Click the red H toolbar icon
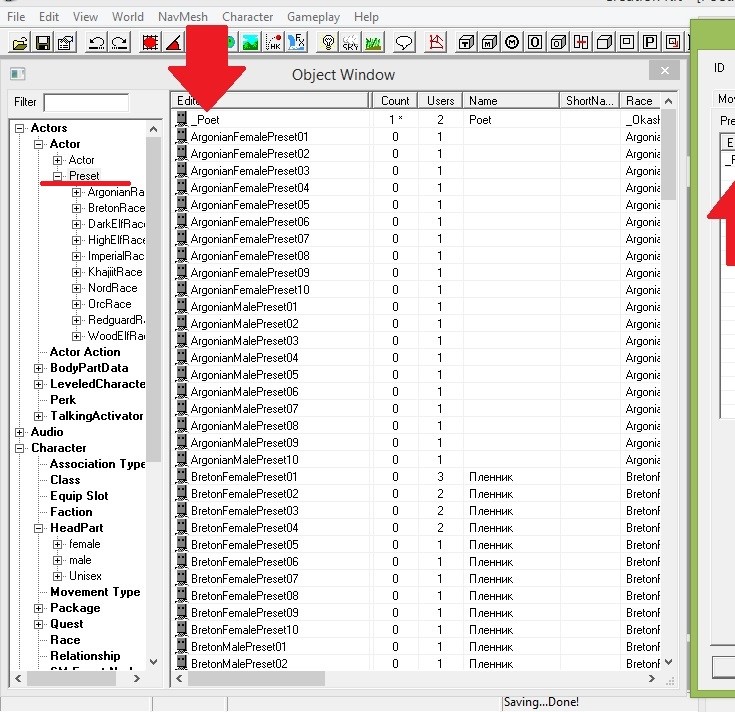The height and width of the screenshot is (712, 735). point(581,43)
